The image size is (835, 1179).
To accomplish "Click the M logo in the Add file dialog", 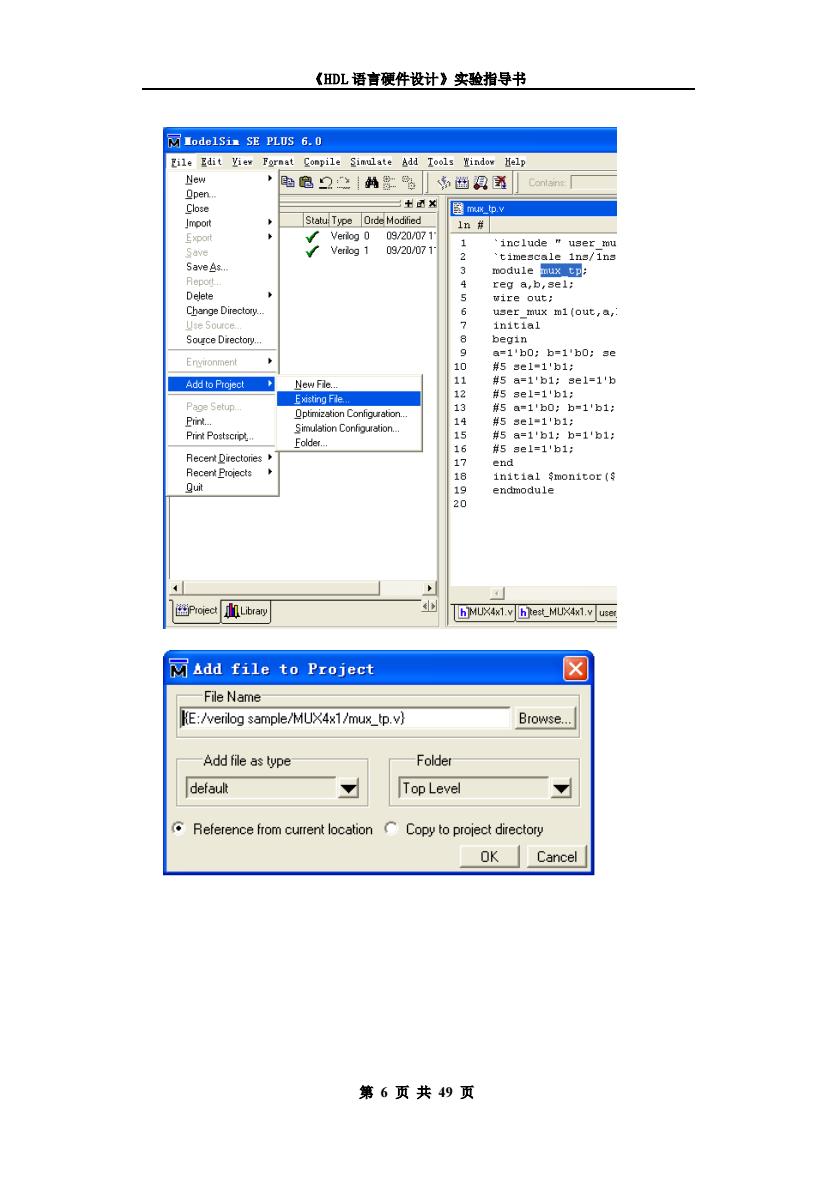I will point(178,668).
